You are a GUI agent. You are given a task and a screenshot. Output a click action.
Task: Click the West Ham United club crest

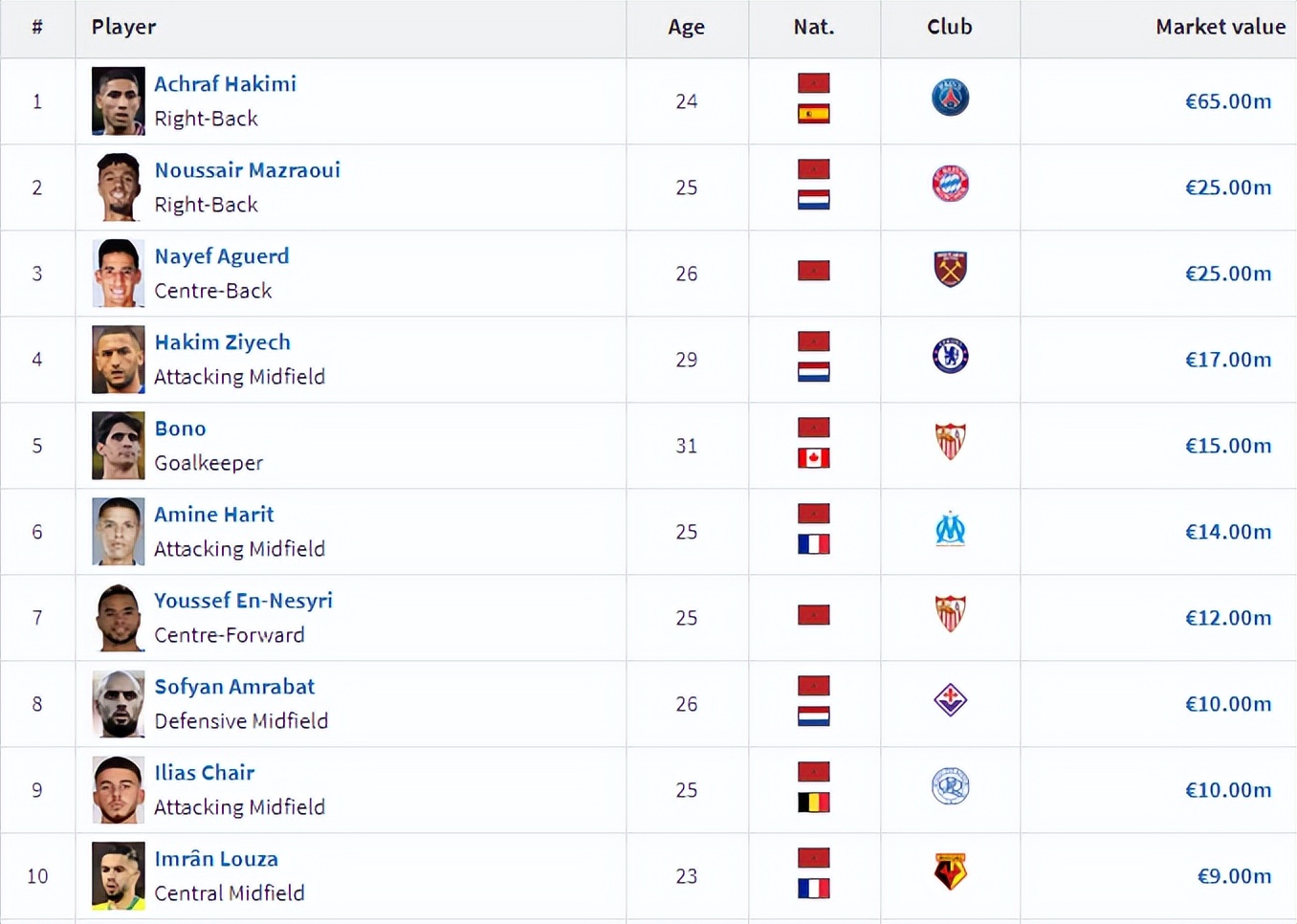click(950, 270)
